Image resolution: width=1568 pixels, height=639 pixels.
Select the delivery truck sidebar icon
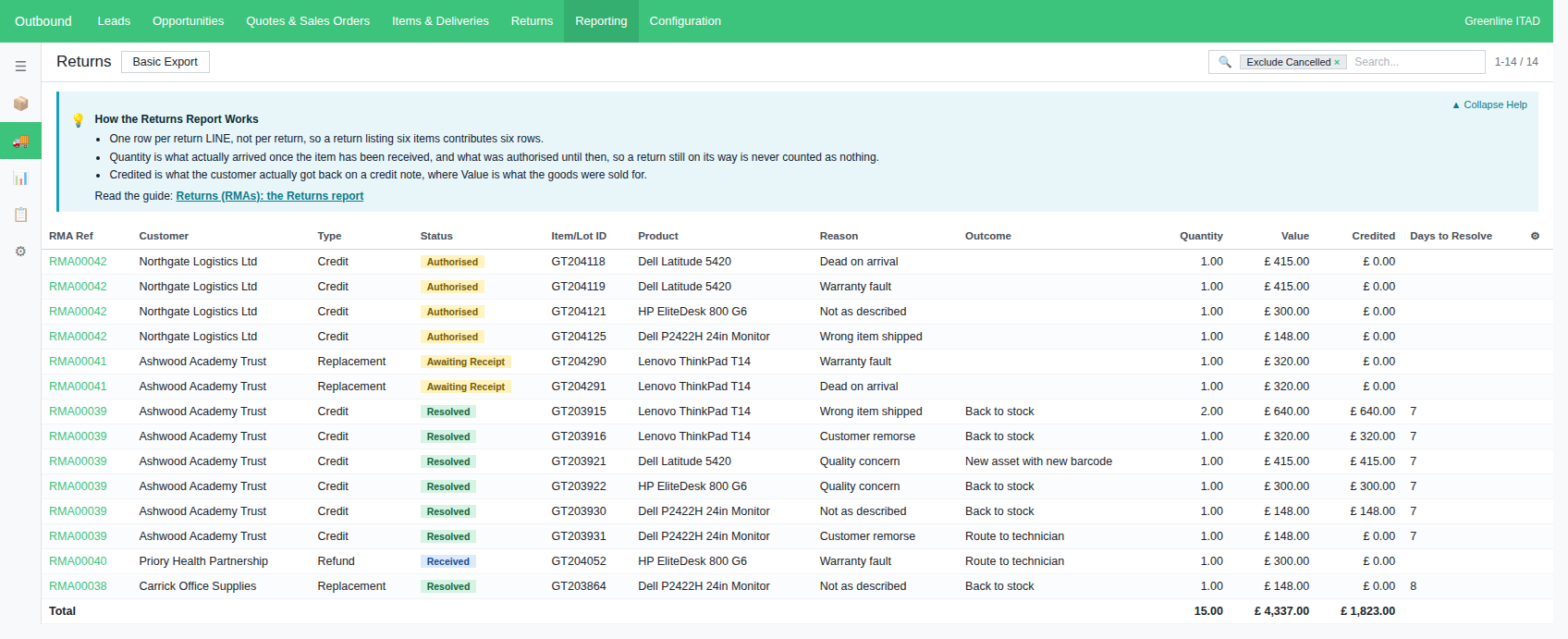click(x=20, y=141)
